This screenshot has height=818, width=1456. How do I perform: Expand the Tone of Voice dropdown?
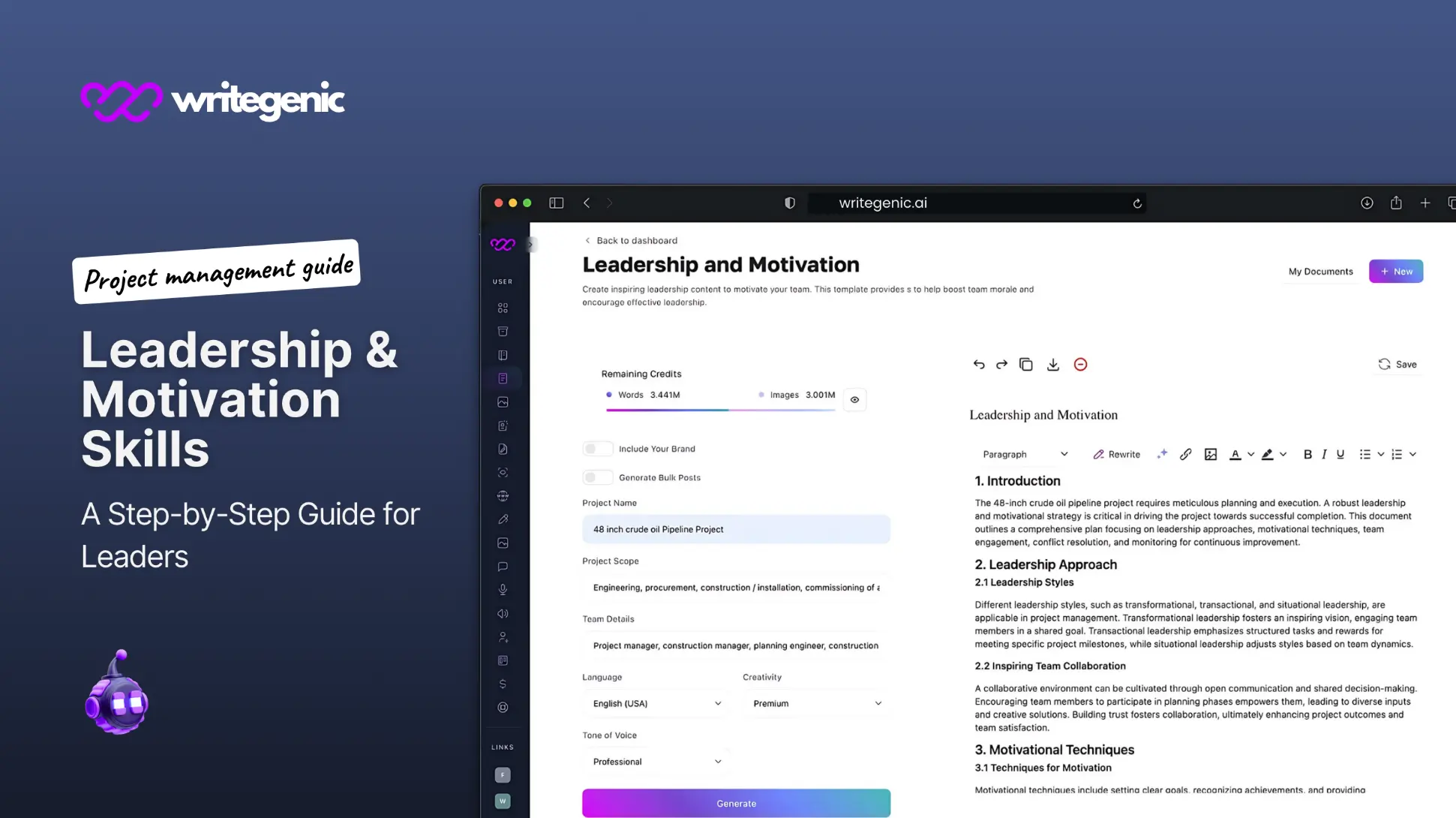click(654, 761)
